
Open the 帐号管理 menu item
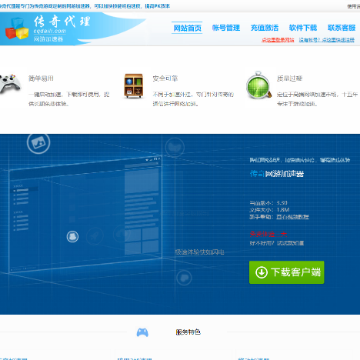coord(226,28)
